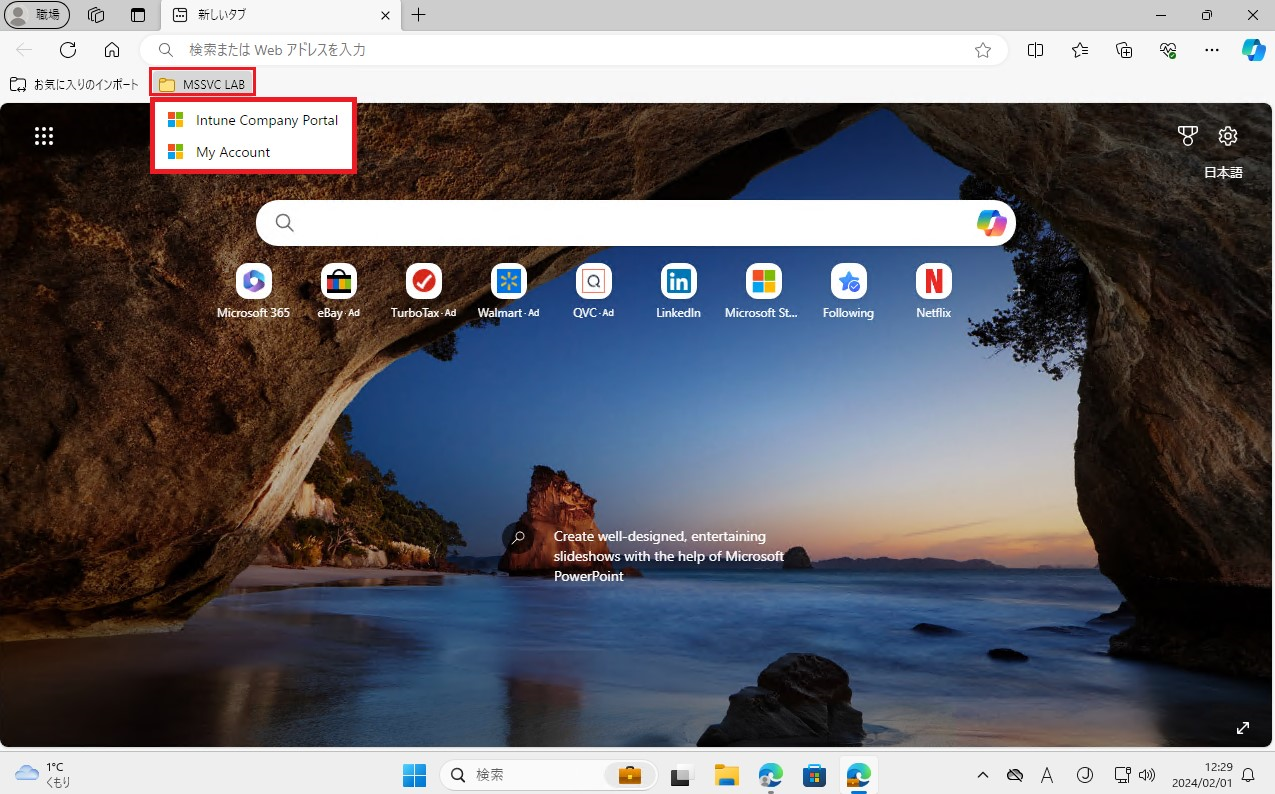The image size is (1275, 794).
Task: Open Intune Company Portal favorite
Action: [x=253, y=120]
